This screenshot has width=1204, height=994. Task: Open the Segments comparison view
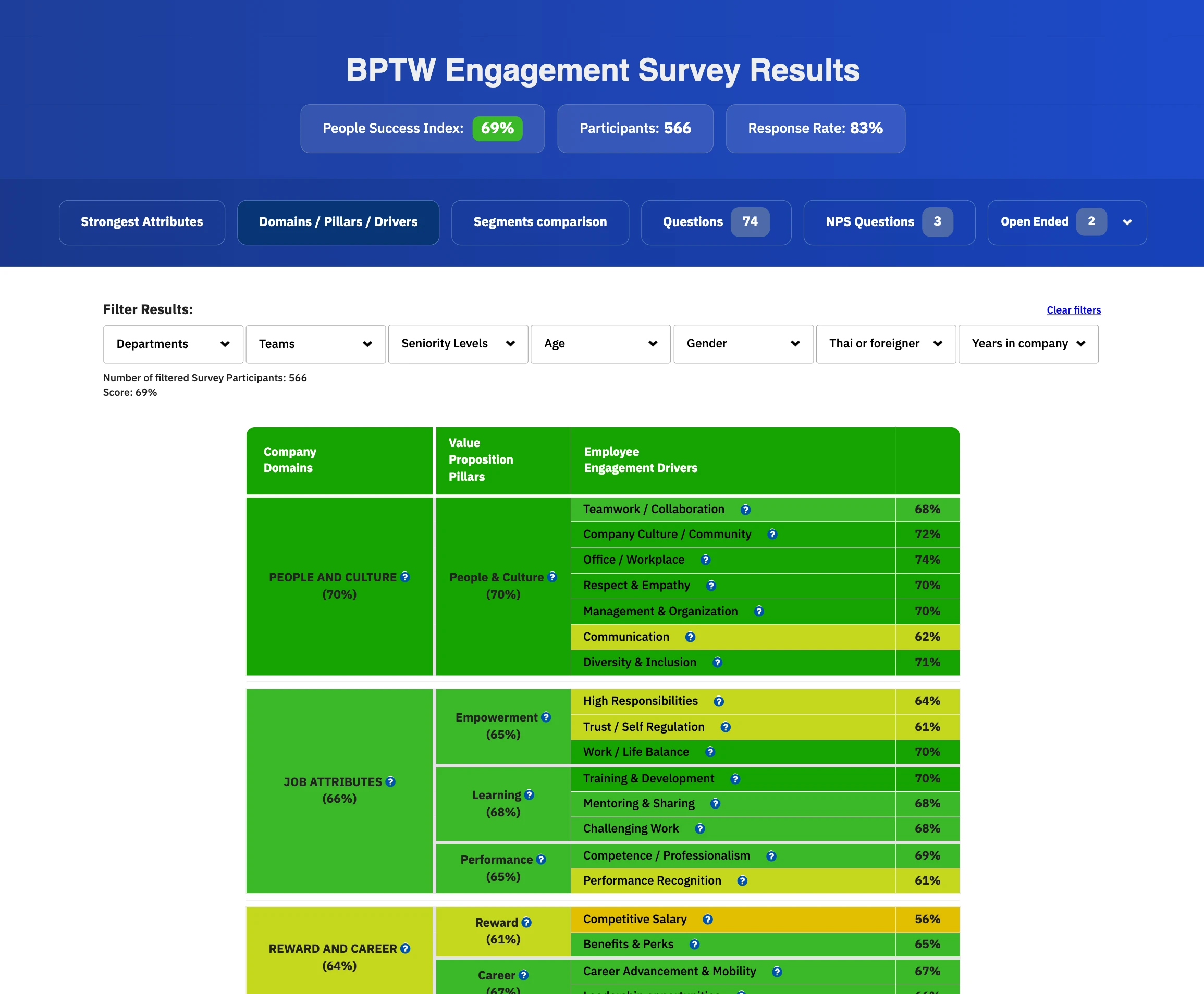point(539,222)
